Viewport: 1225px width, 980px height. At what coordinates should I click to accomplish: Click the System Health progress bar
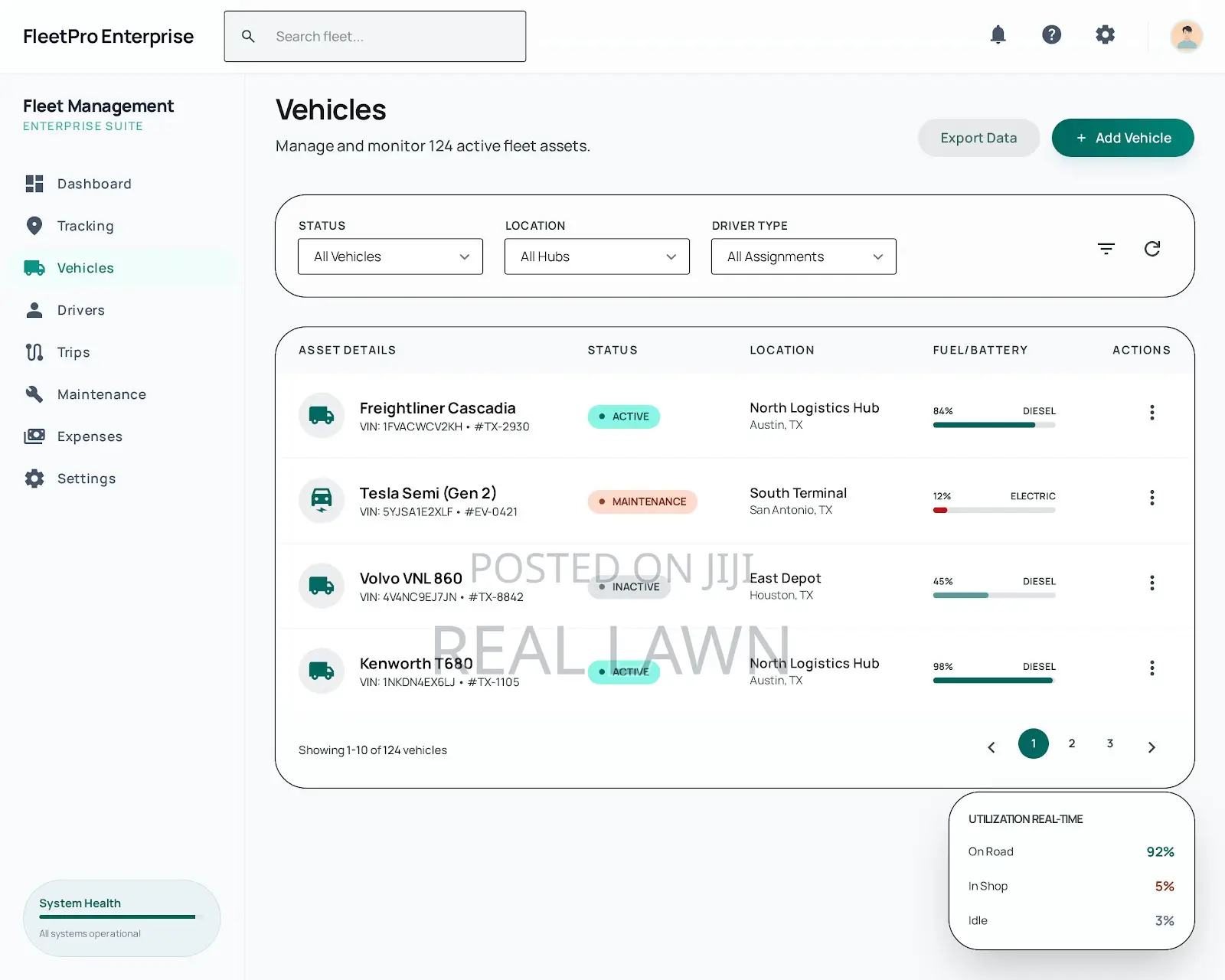point(117,916)
